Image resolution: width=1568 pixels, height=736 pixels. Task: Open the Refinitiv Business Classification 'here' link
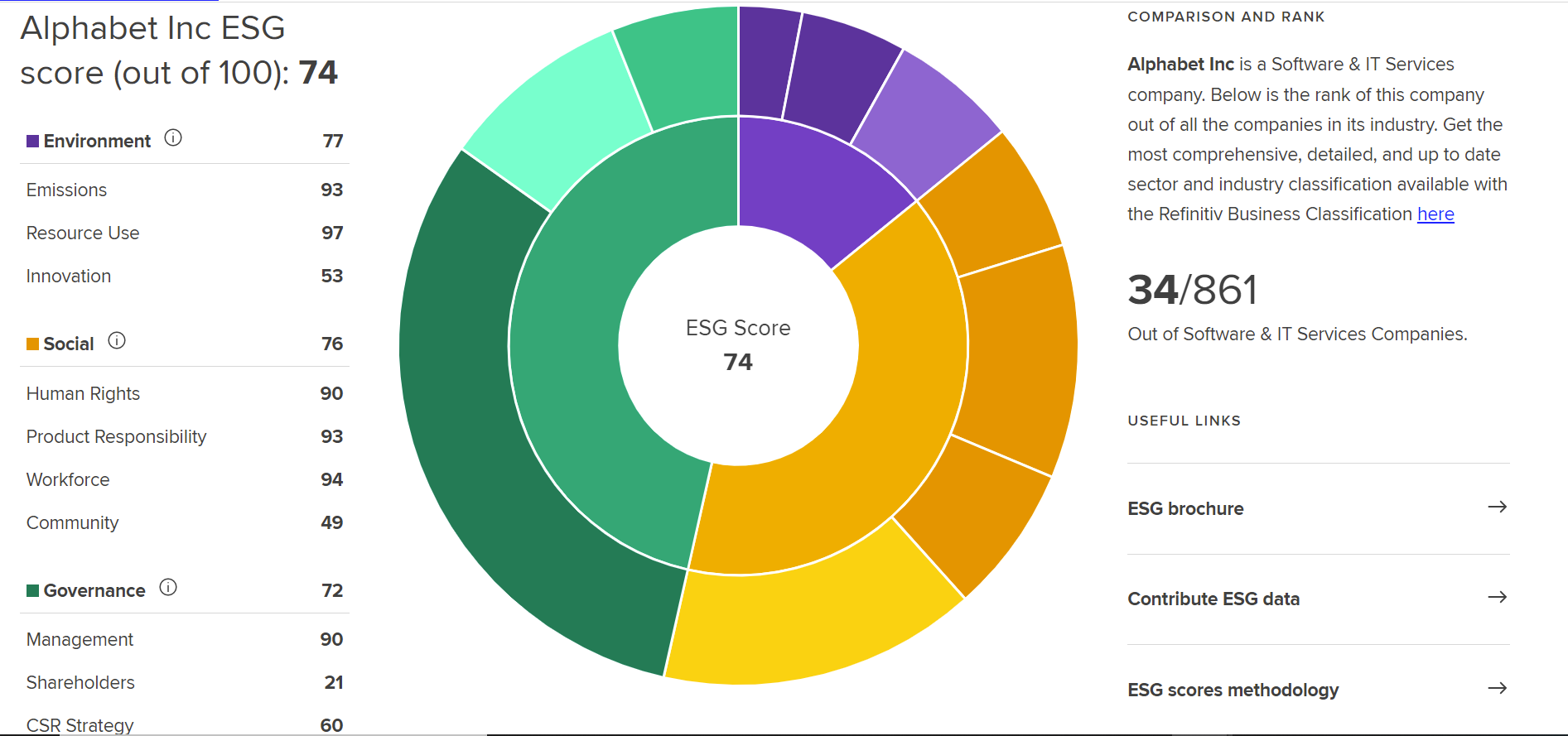(1435, 214)
